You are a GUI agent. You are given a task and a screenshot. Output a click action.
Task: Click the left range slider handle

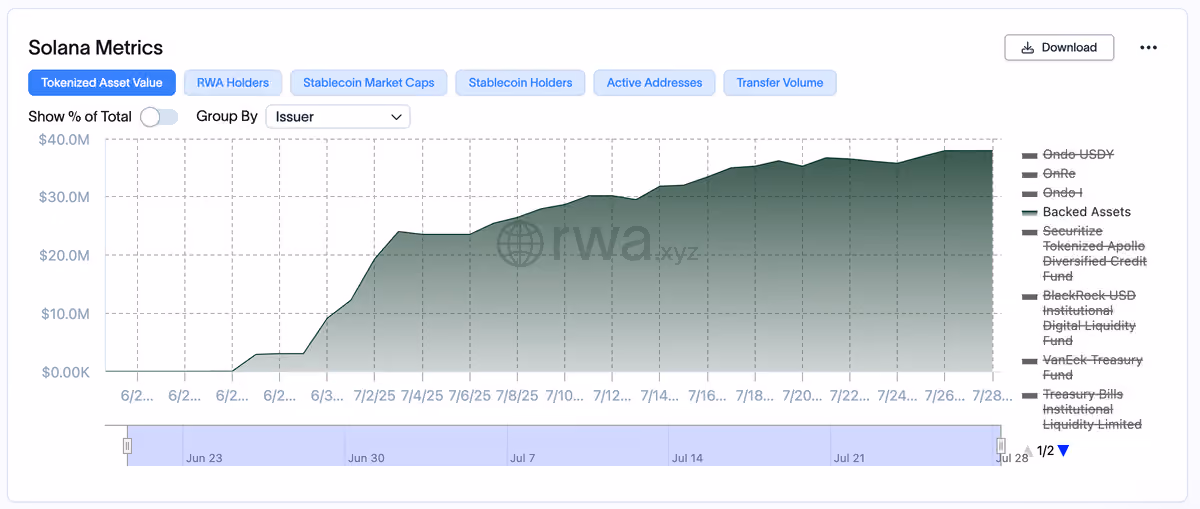tap(127, 445)
